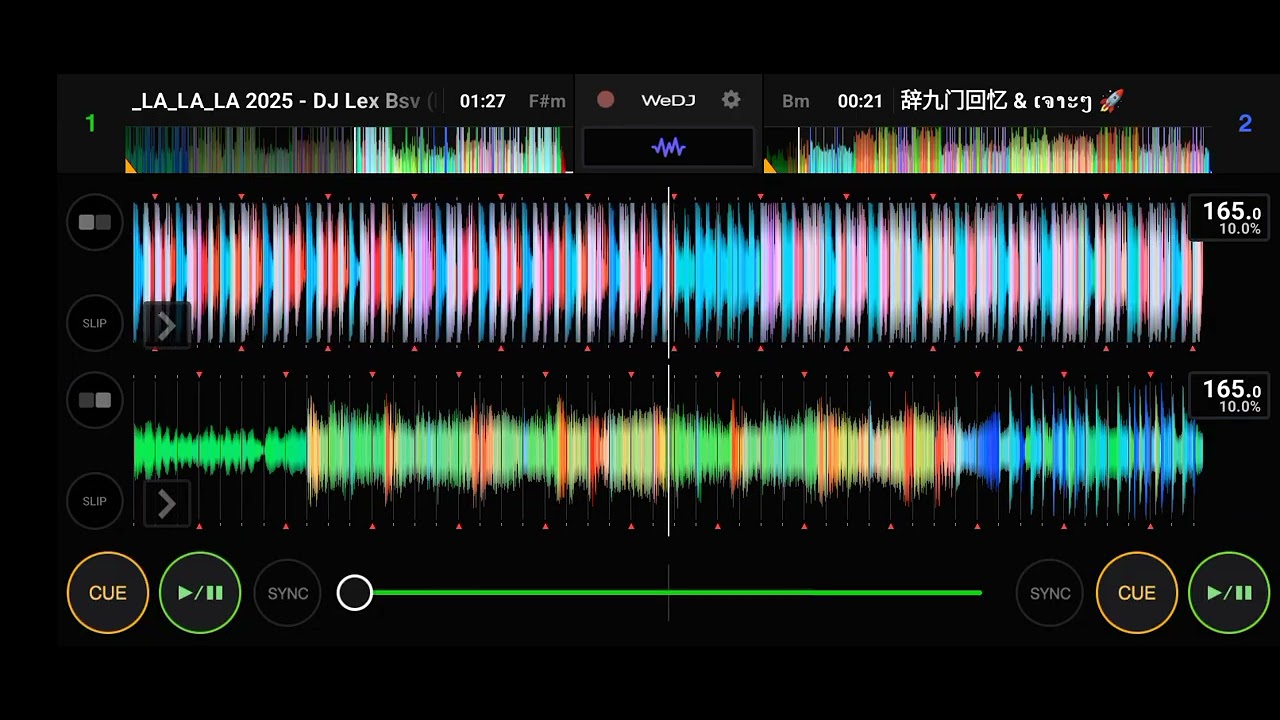The image size is (1280, 720).
Task: Click the red record button
Action: point(605,100)
